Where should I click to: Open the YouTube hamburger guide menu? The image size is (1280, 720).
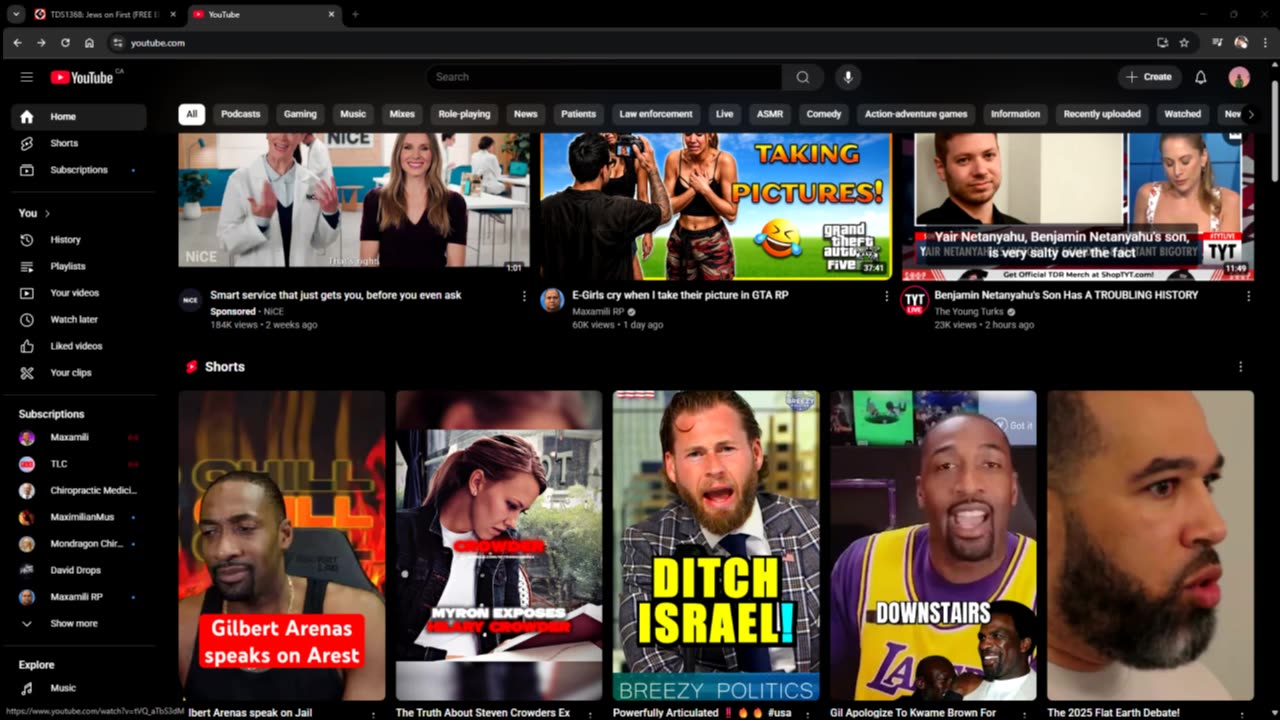coord(27,77)
